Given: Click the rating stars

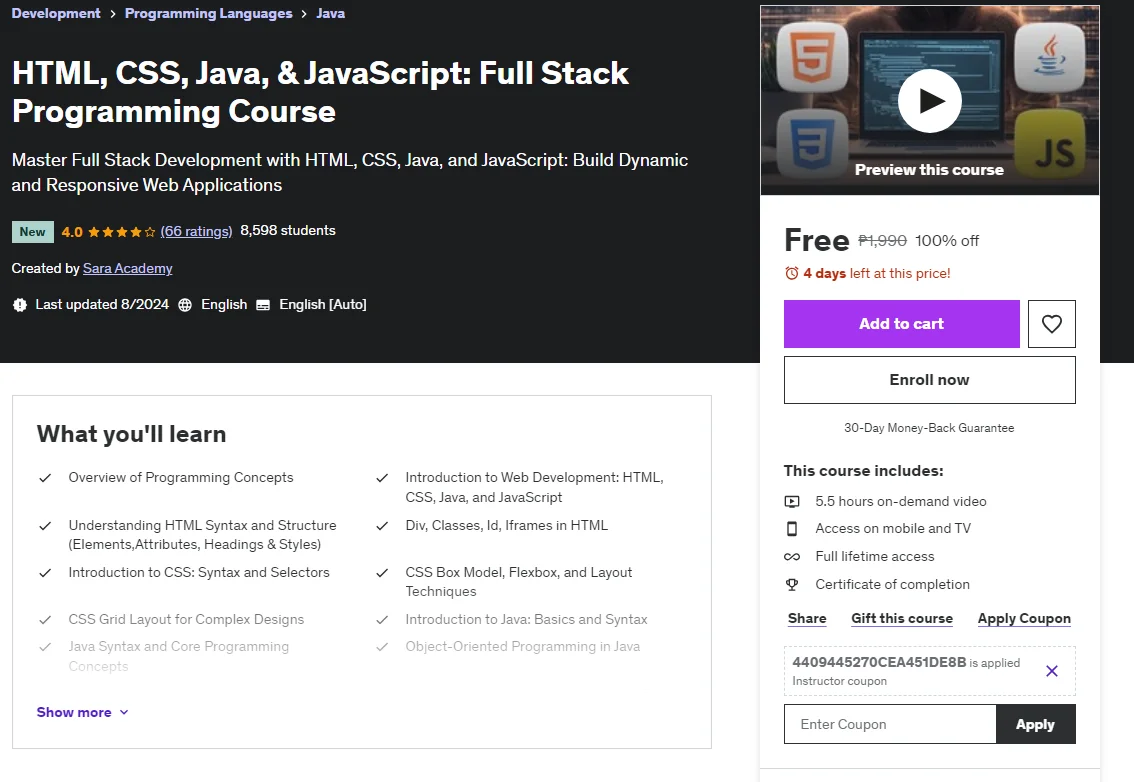Looking at the screenshot, I should pyautogui.click(x=122, y=232).
